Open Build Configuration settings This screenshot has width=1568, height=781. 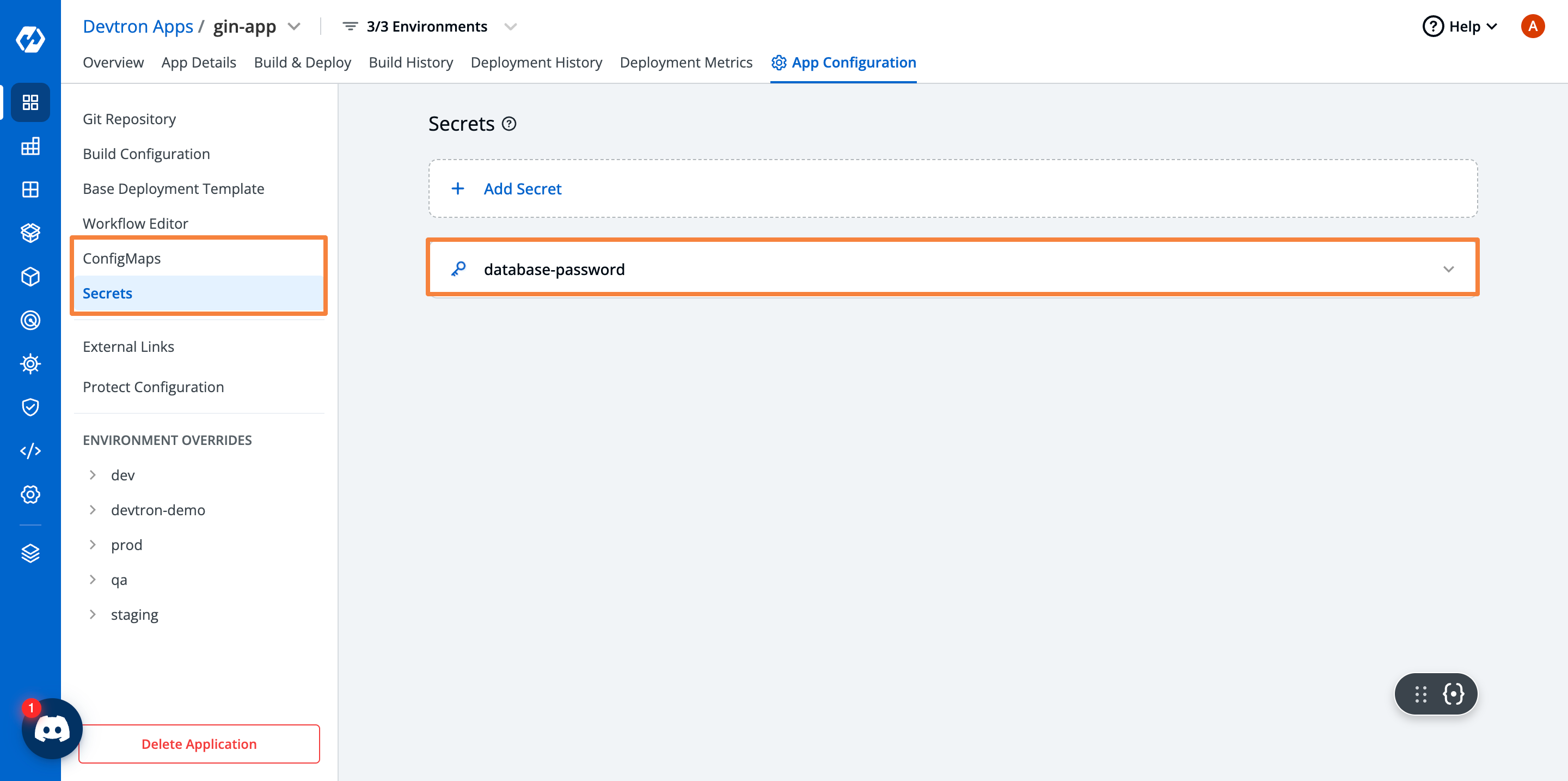click(x=146, y=154)
